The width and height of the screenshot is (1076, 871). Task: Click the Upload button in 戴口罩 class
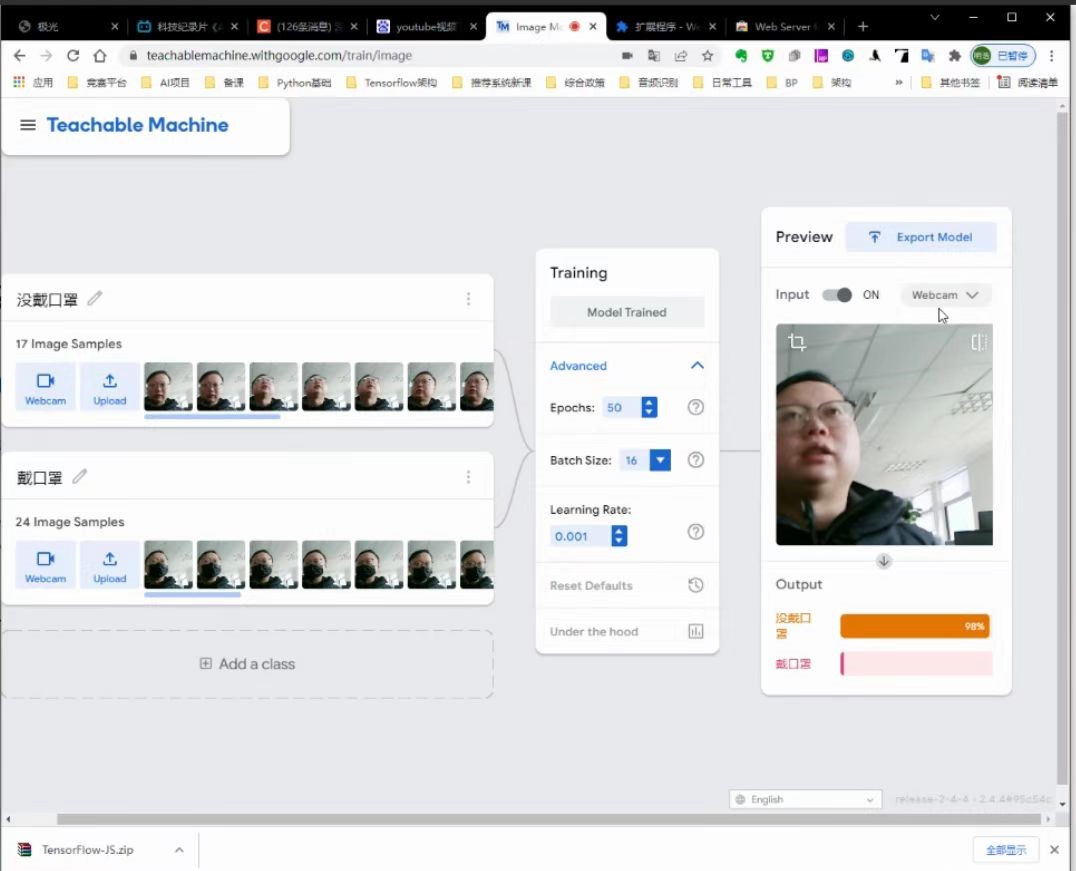point(110,565)
